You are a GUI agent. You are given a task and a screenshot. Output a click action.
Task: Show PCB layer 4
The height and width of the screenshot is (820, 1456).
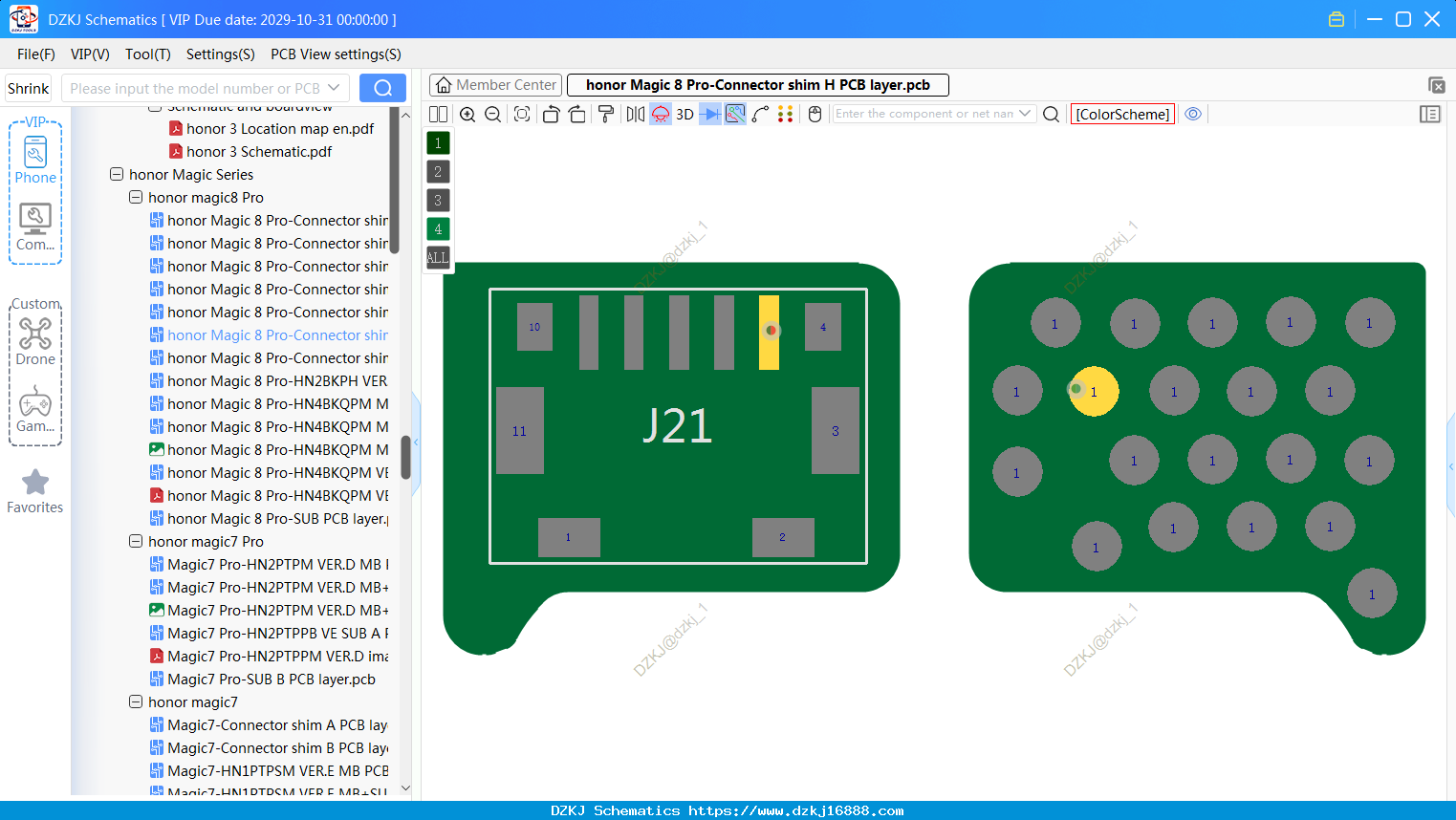click(438, 228)
